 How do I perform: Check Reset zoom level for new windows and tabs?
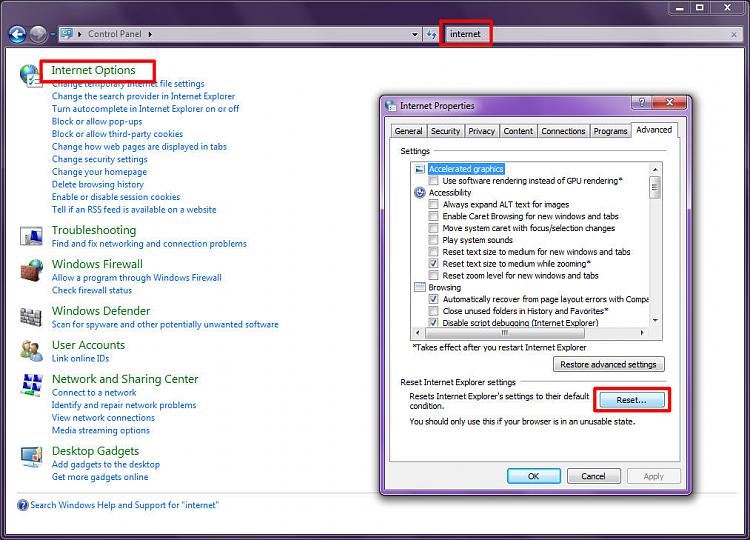(433, 276)
